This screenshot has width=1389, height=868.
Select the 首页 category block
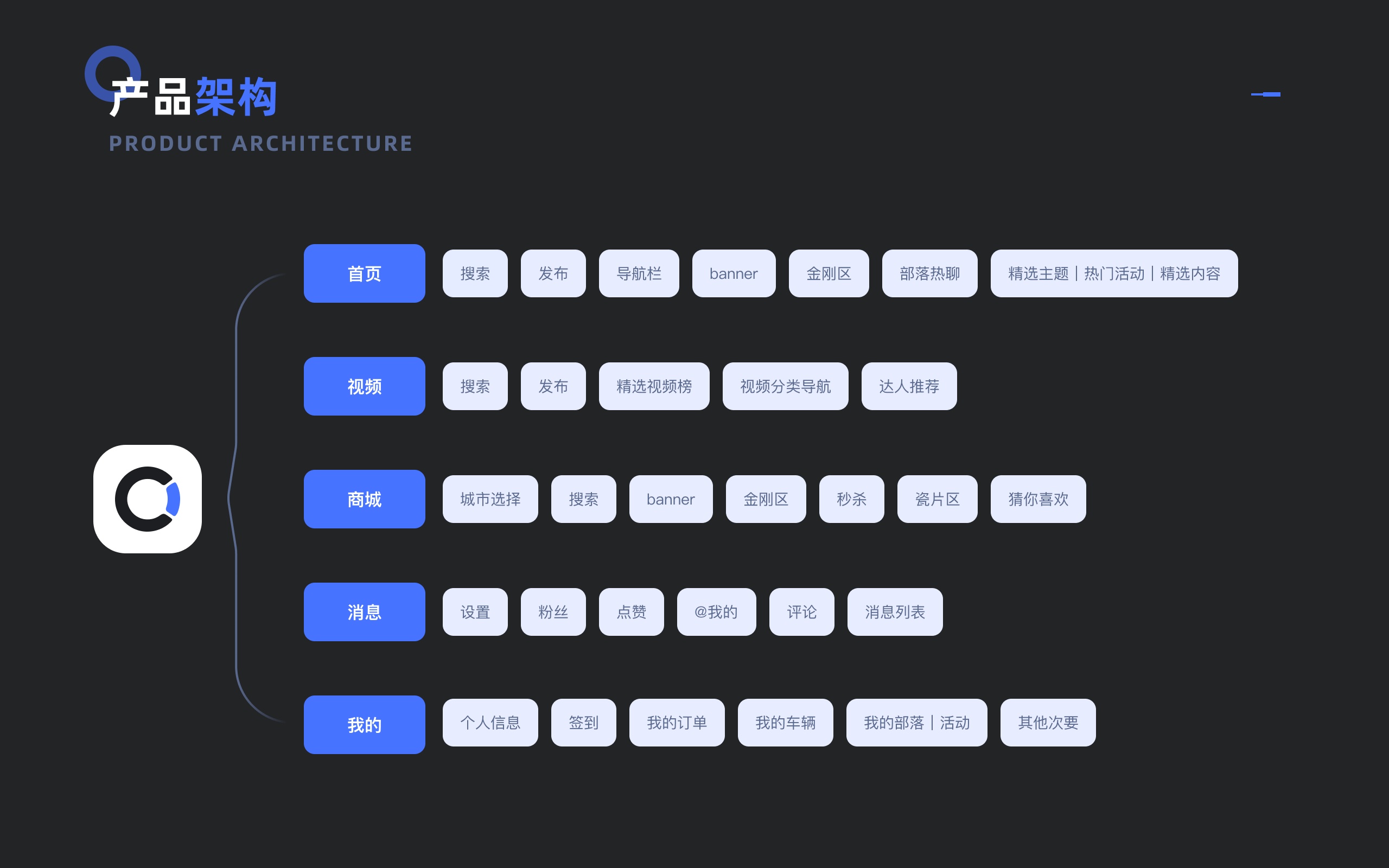364,273
